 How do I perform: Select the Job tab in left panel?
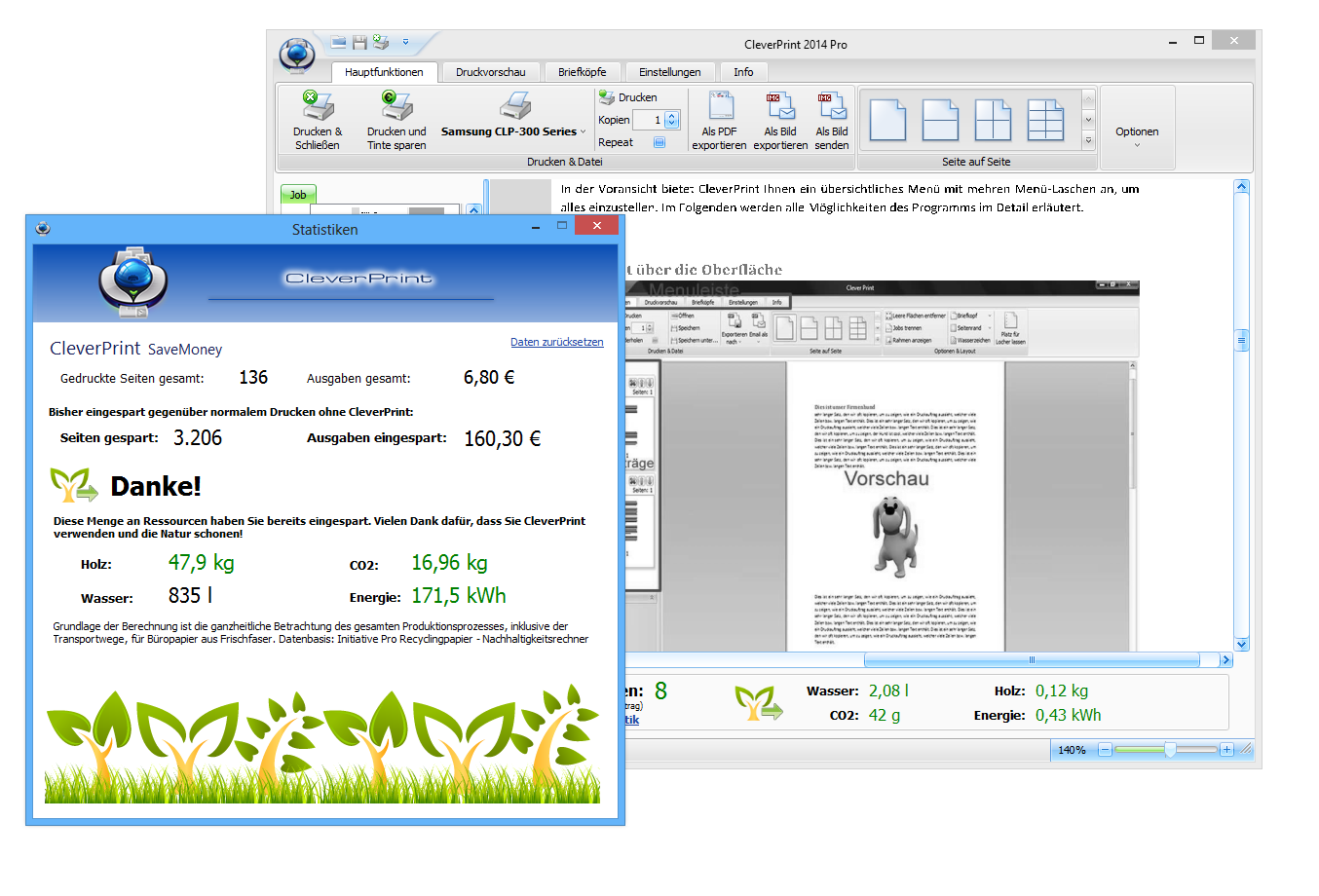pos(298,195)
